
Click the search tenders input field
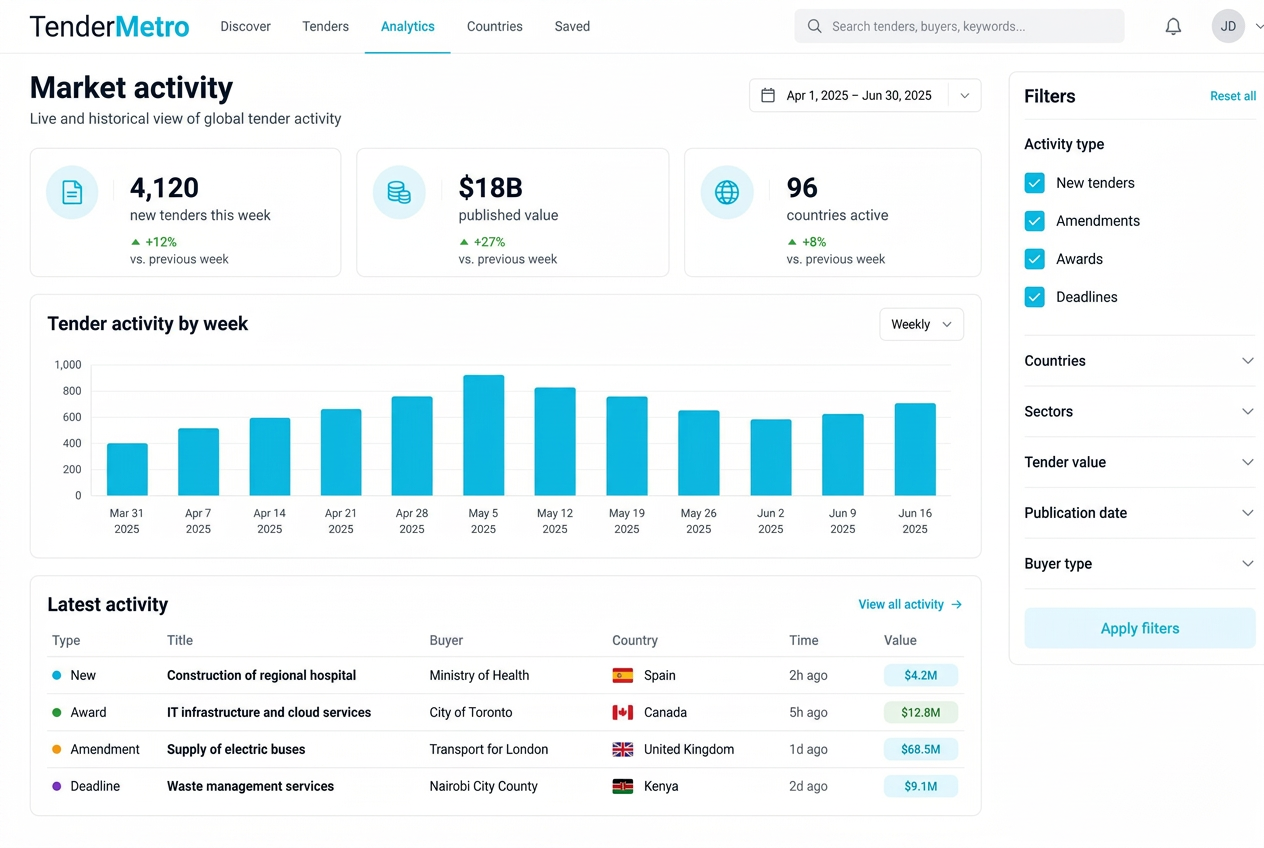(959, 26)
